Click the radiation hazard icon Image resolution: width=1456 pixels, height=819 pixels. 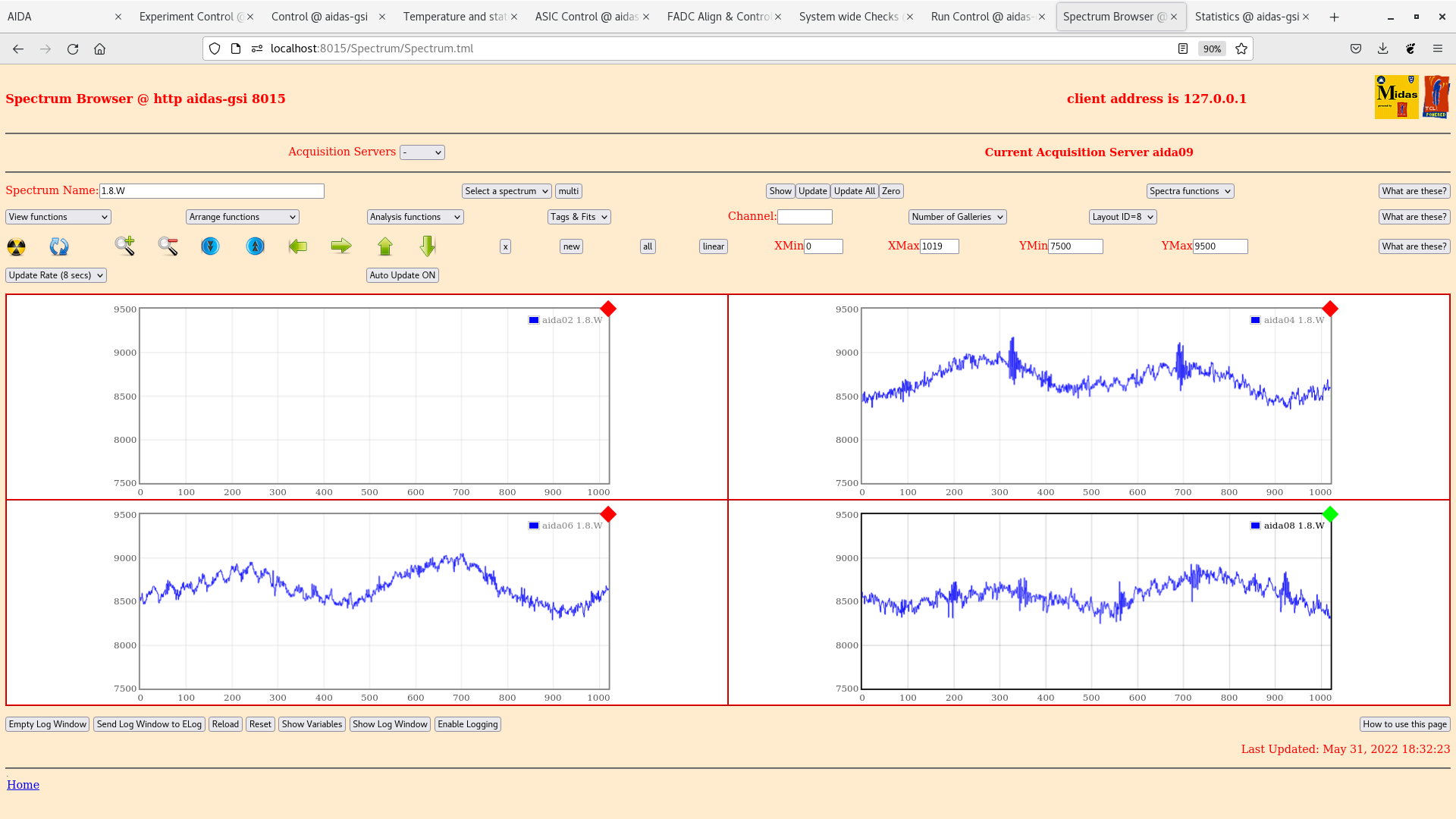16,246
